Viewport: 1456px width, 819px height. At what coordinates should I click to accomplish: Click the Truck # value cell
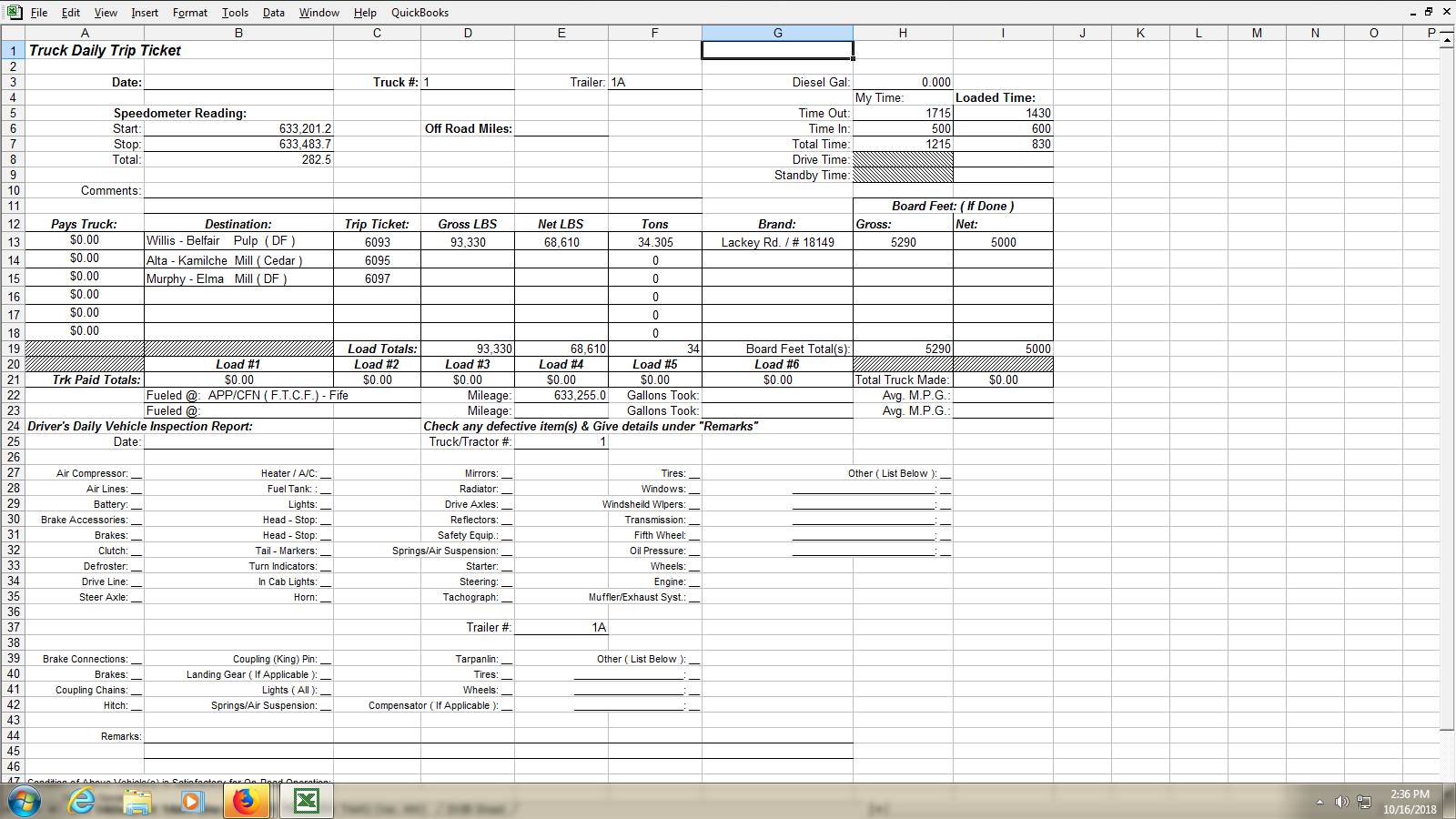point(468,82)
